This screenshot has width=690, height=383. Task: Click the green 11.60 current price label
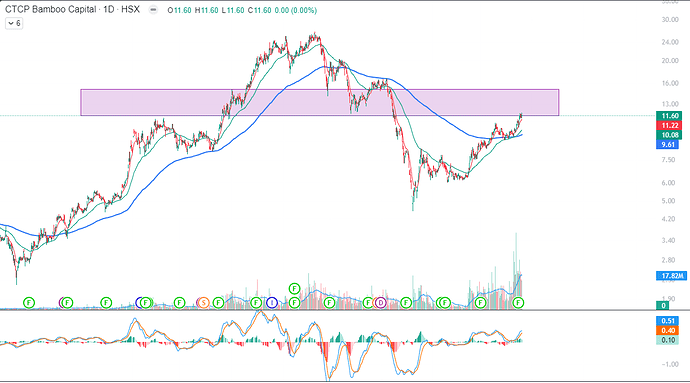(x=669, y=116)
